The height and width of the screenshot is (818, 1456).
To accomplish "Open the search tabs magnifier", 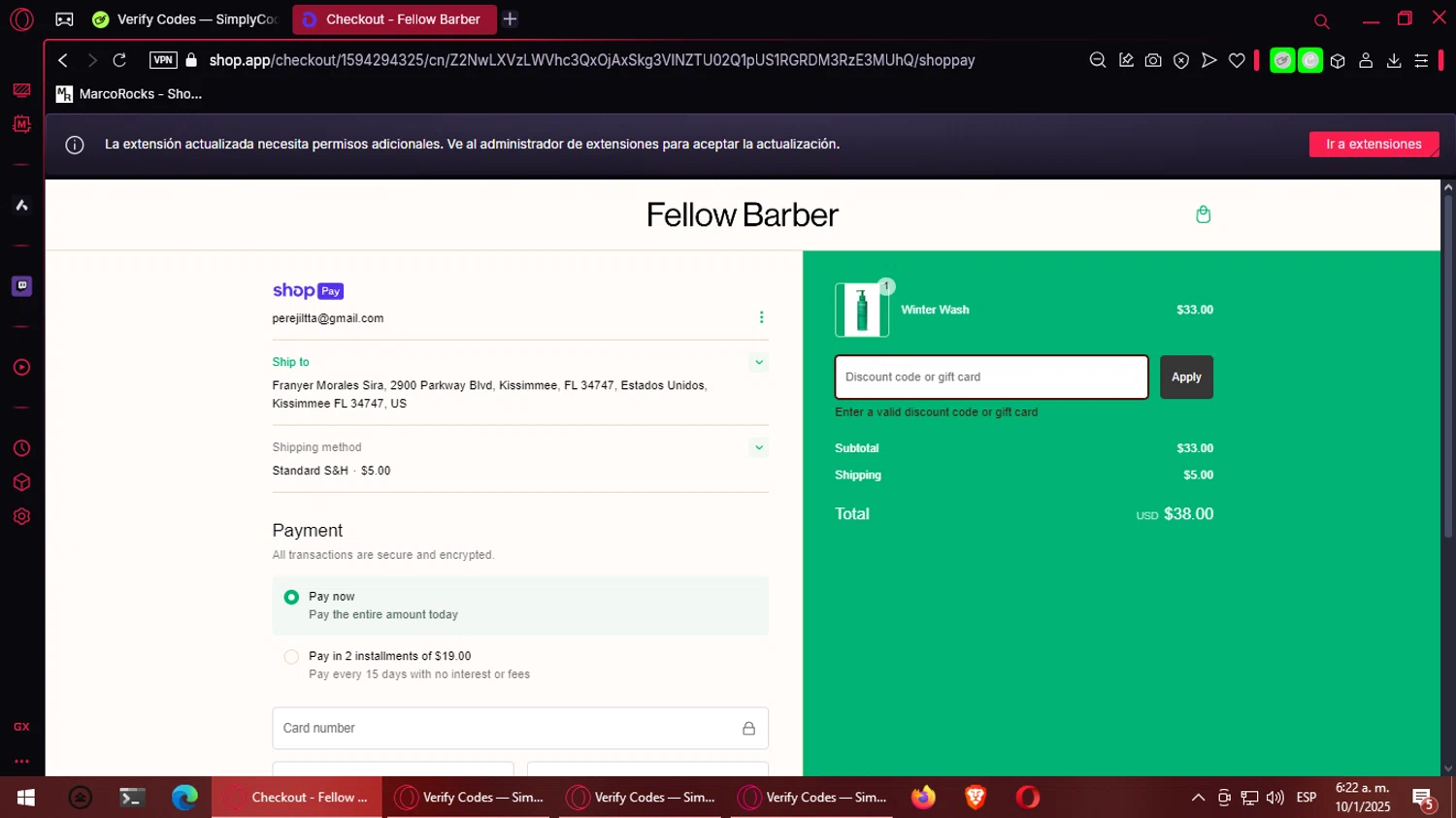I will tap(1321, 20).
